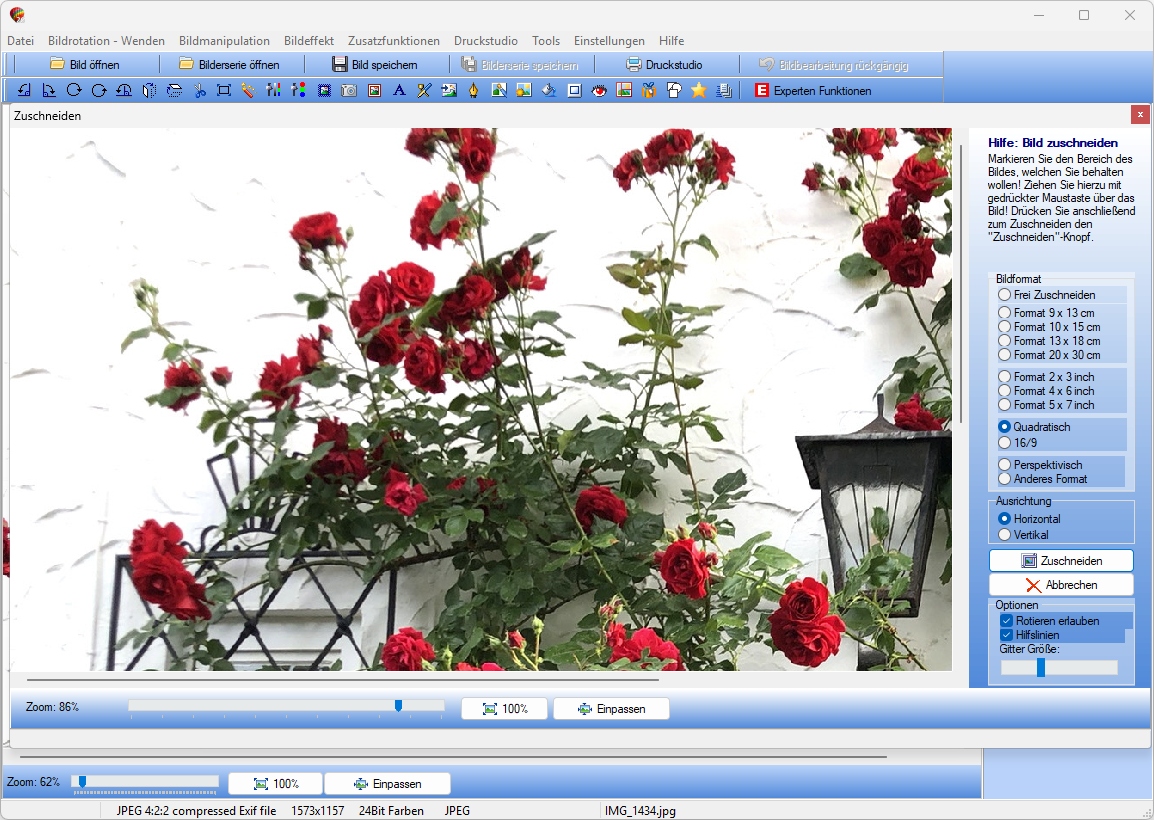Open Experten Funktionen in the toolbar

tap(813, 91)
